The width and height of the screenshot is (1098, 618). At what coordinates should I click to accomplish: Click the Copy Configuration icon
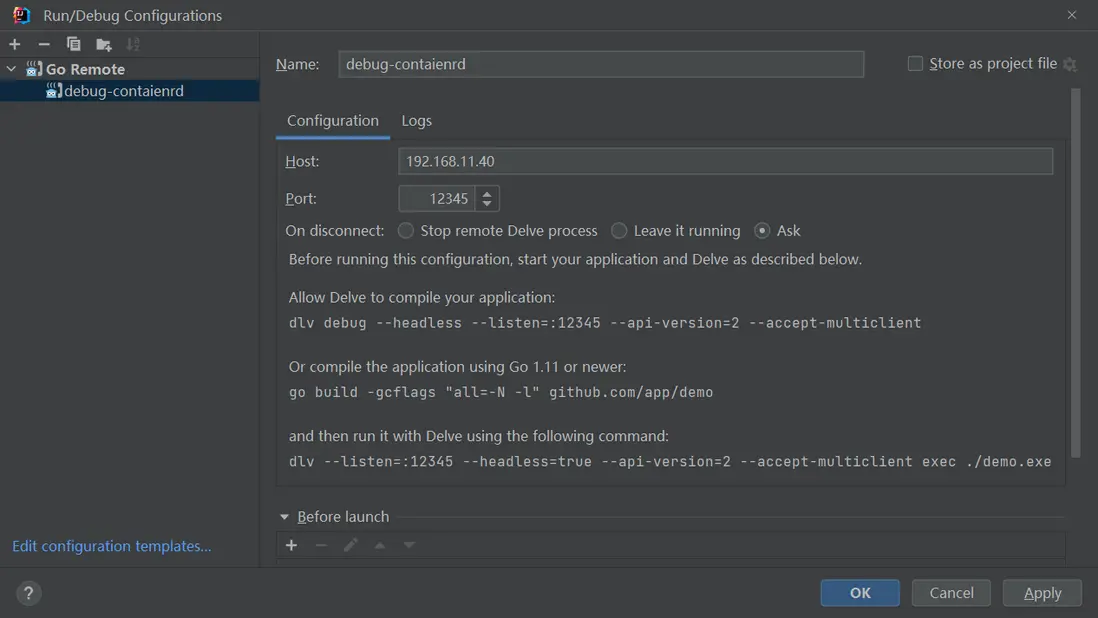pyautogui.click(x=73, y=44)
